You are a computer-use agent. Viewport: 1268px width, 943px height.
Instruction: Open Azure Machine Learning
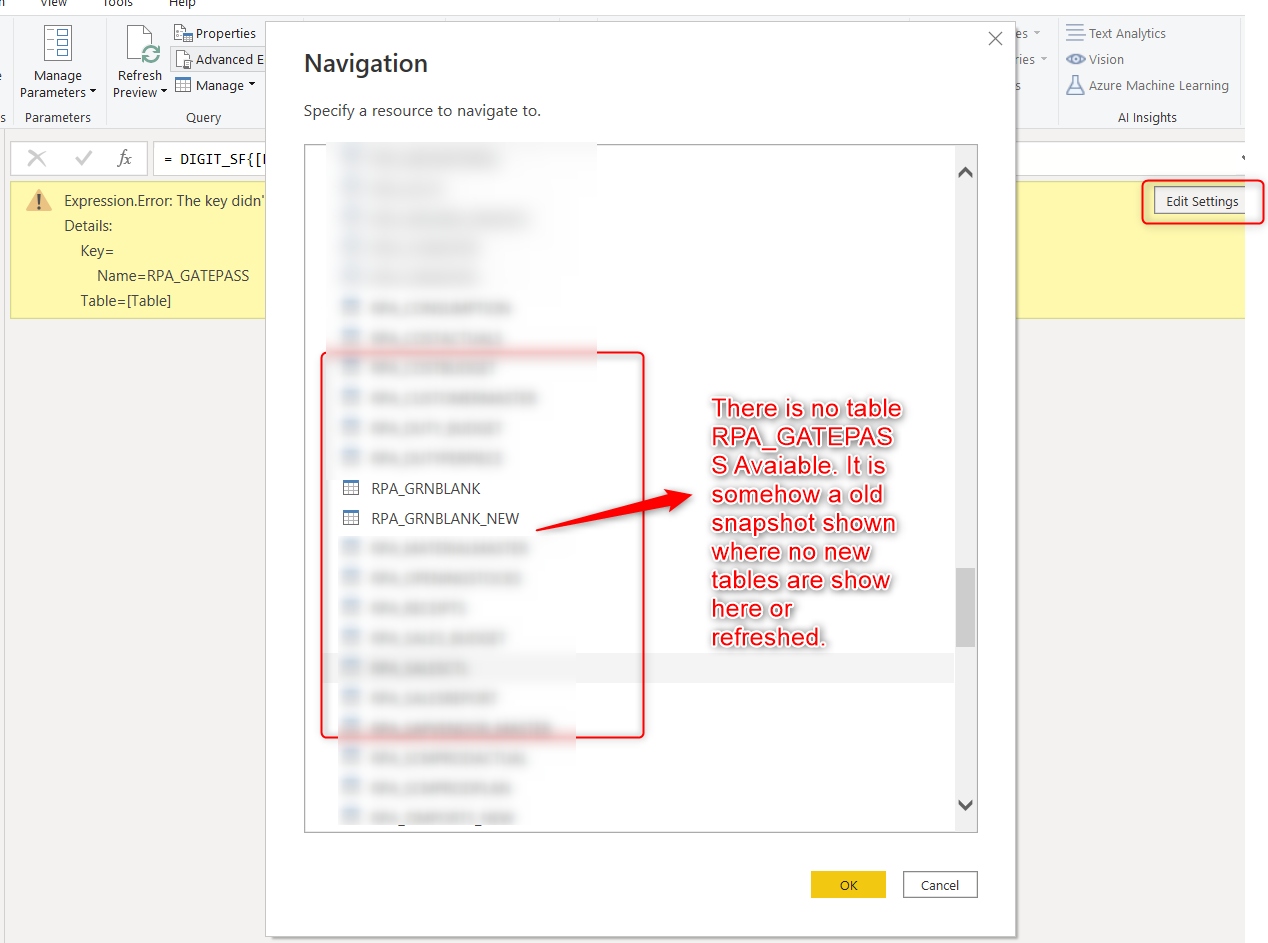click(x=1148, y=85)
